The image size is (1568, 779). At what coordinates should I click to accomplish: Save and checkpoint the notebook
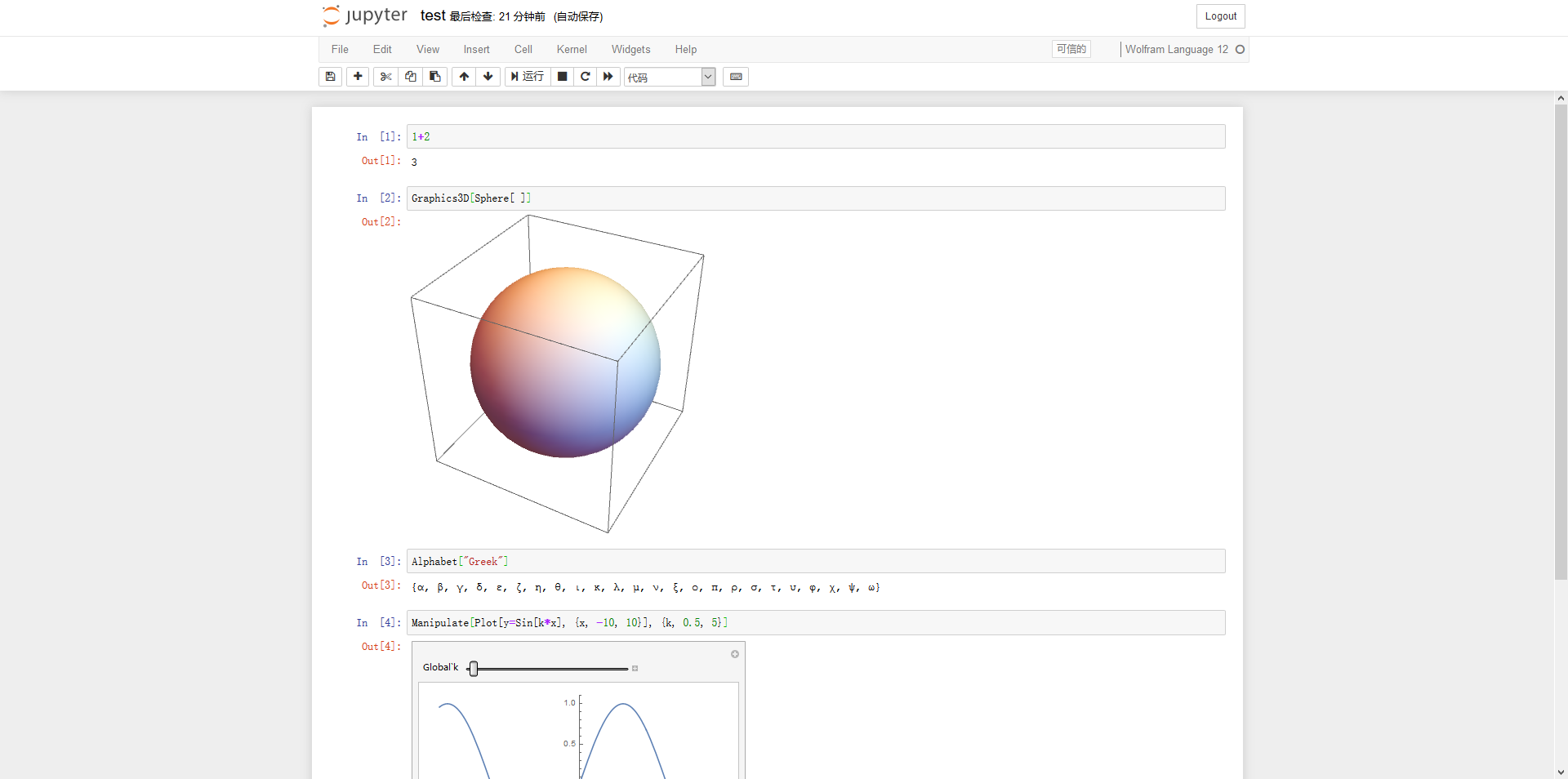point(330,77)
